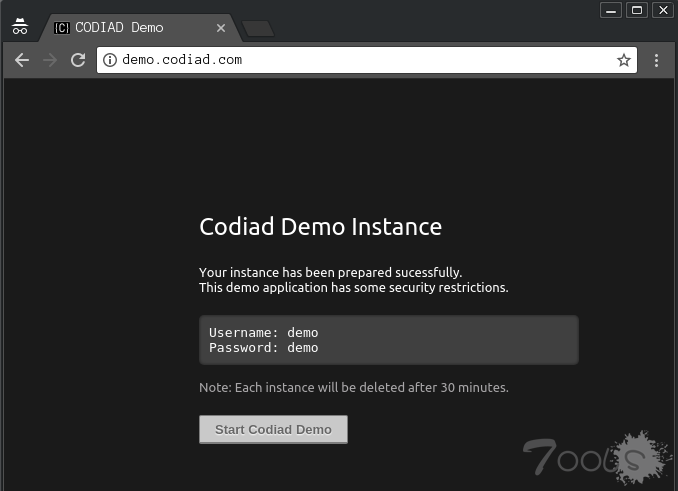Image resolution: width=678 pixels, height=491 pixels.
Task: Click the note about deletion after 30 minutes
Action: click(x=354, y=387)
